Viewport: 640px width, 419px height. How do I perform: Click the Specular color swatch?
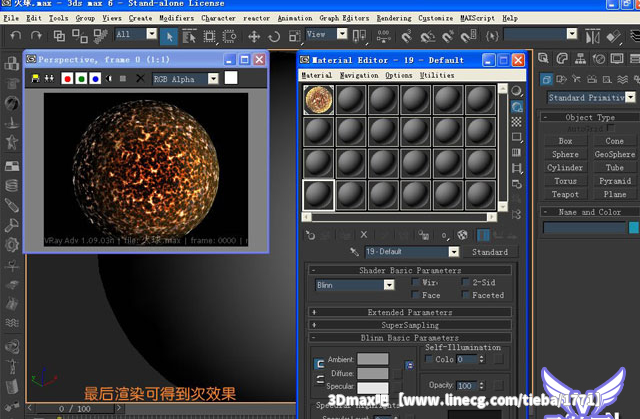(373, 387)
